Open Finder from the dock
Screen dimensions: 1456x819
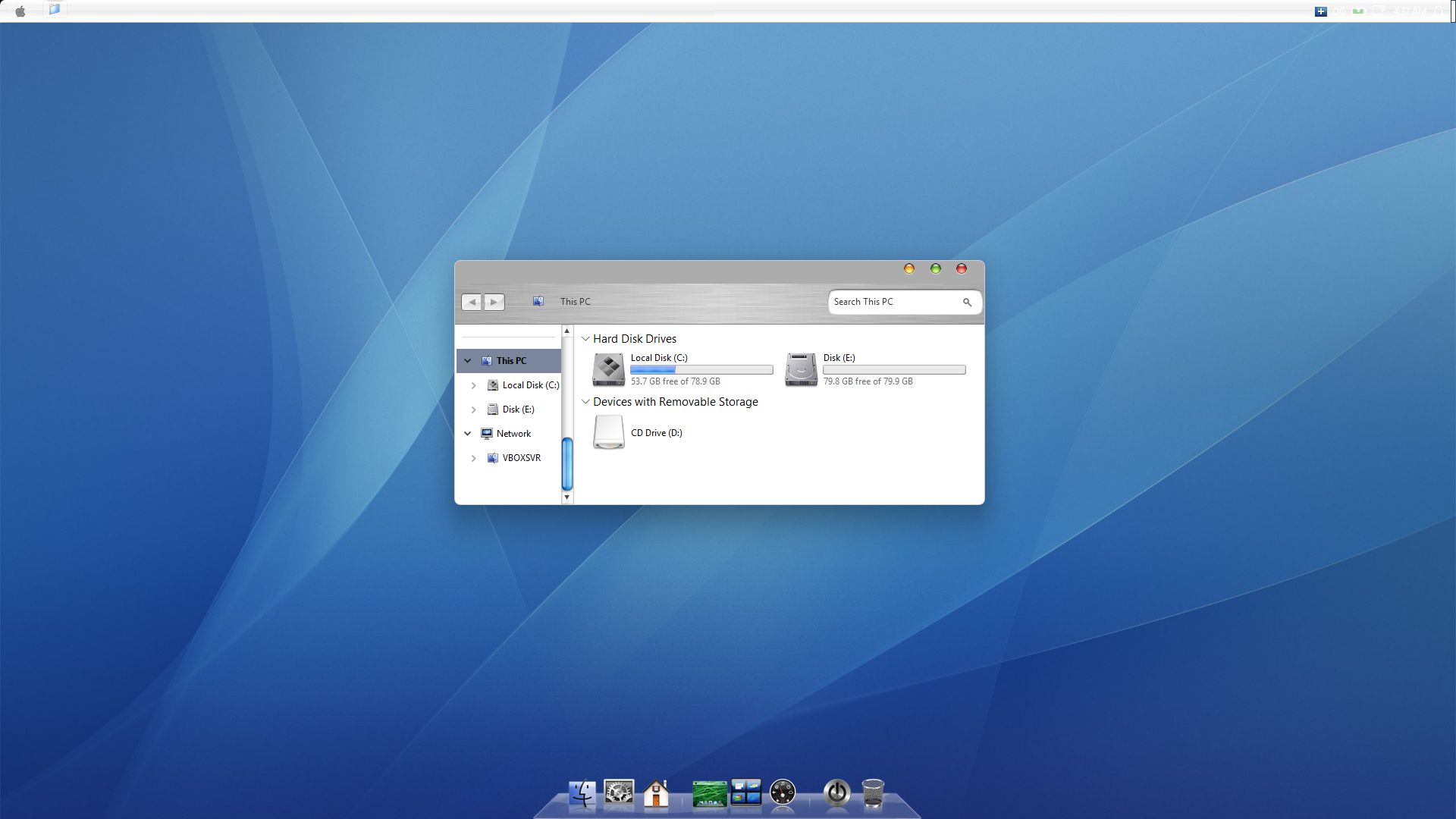click(x=582, y=793)
